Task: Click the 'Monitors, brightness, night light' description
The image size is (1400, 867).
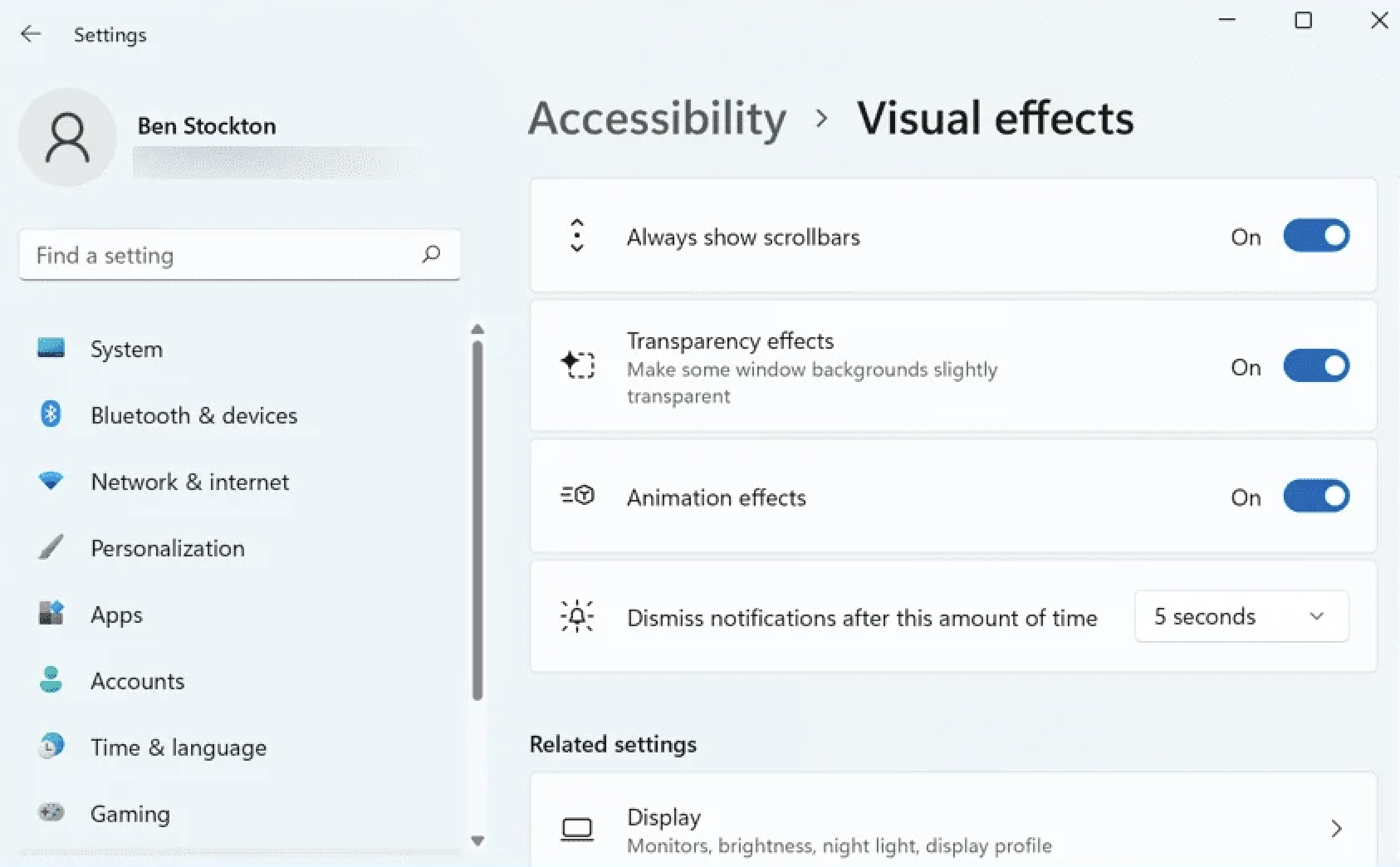Action: 840,845
